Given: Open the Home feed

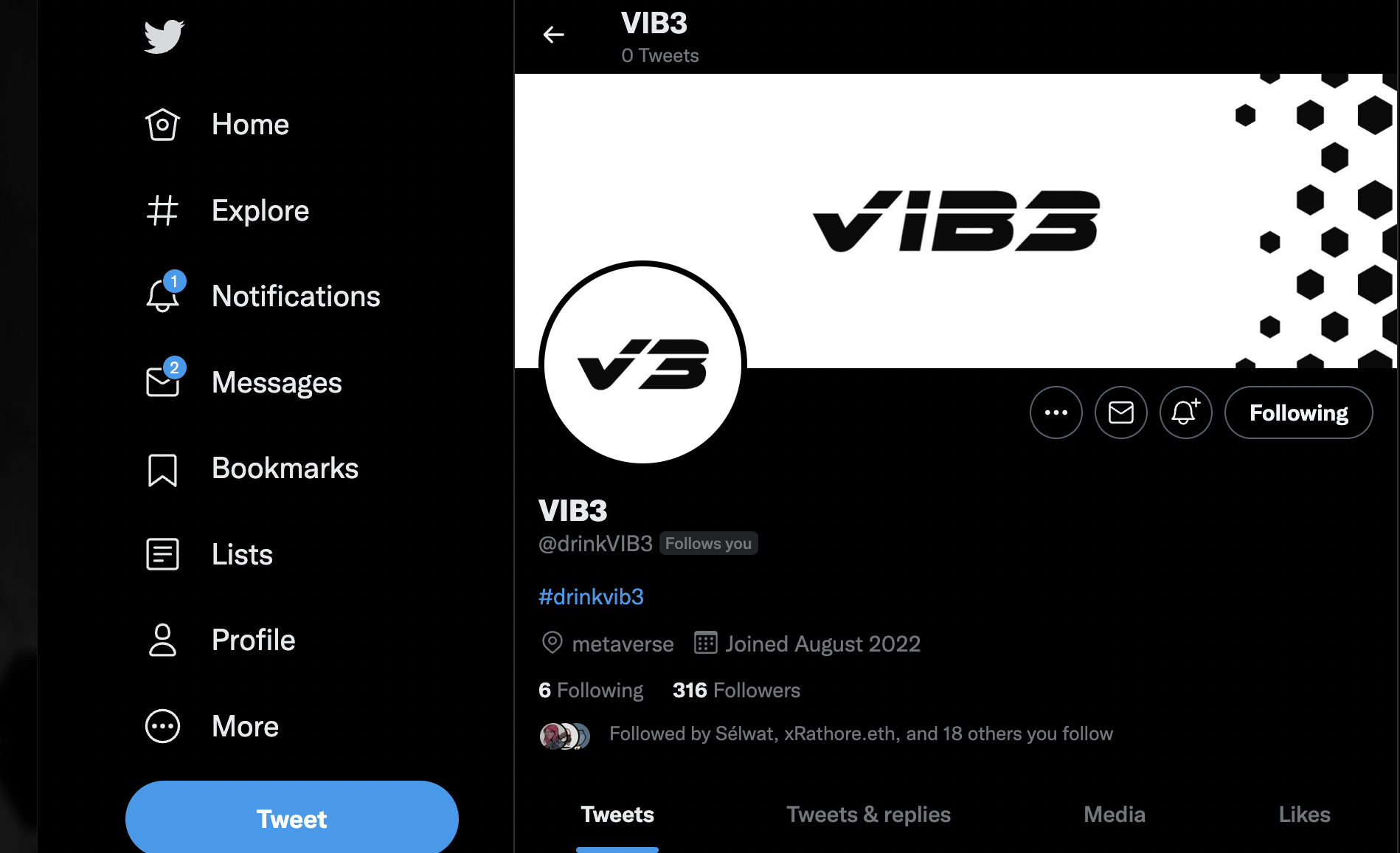Looking at the screenshot, I should pyautogui.click(x=249, y=124).
